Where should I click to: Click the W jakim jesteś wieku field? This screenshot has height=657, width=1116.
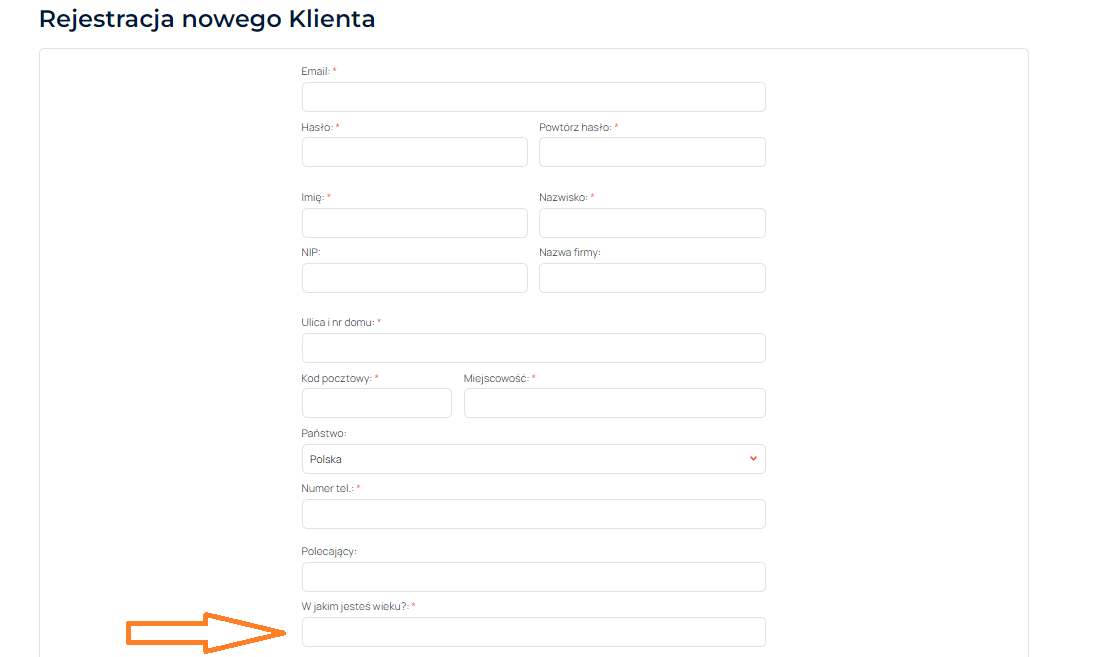[x=533, y=632]
